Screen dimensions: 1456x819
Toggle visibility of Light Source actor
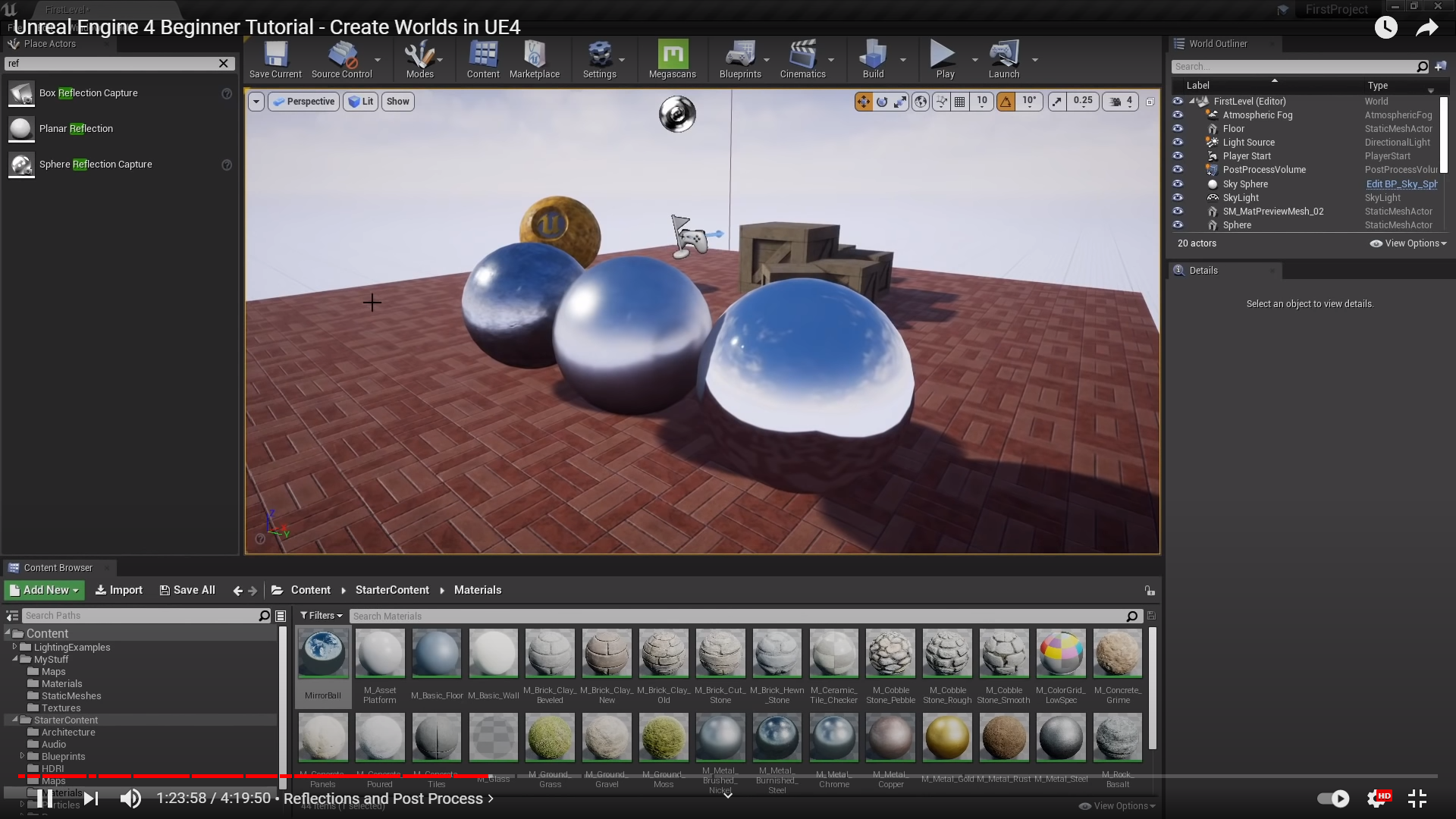(1178, 143)
